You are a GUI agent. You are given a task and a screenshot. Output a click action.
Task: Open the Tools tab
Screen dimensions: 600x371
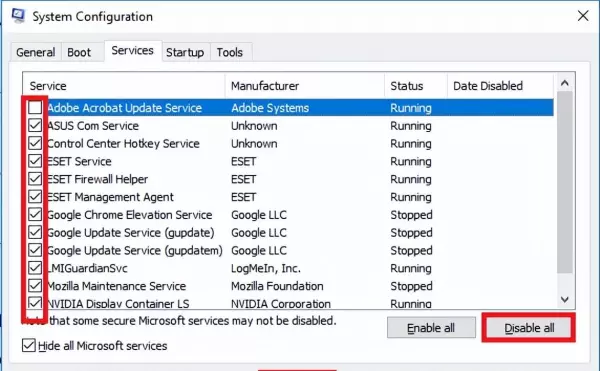coord(230,52)
